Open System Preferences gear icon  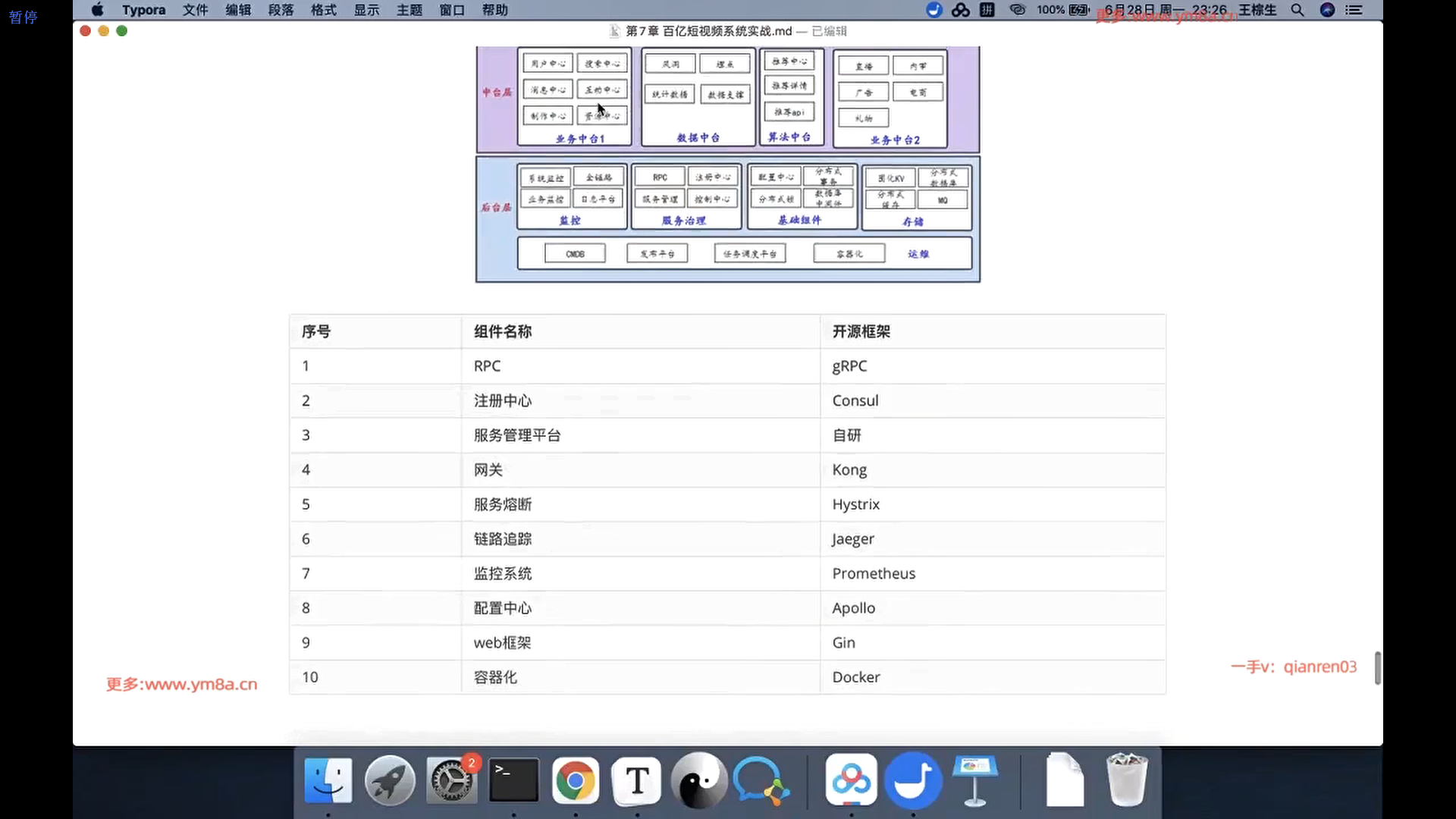click(x=451, y=780)
